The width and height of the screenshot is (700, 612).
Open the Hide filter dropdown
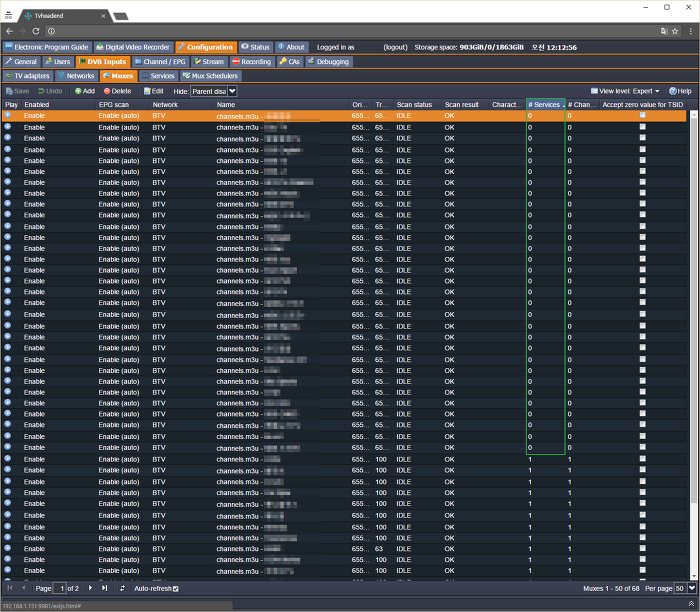[x=232, y=92]
